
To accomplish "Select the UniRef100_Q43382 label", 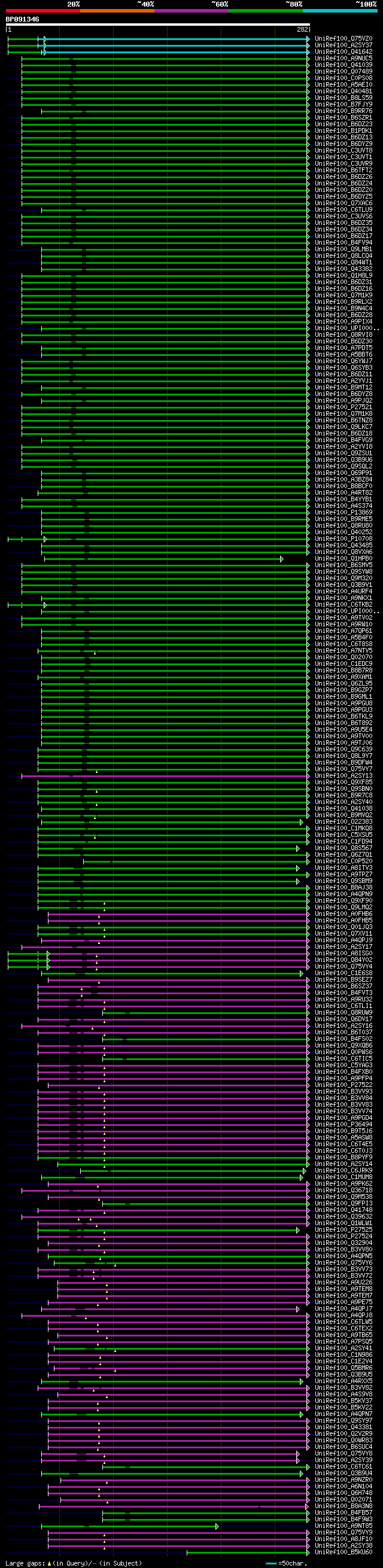I will tap(344, 269).
